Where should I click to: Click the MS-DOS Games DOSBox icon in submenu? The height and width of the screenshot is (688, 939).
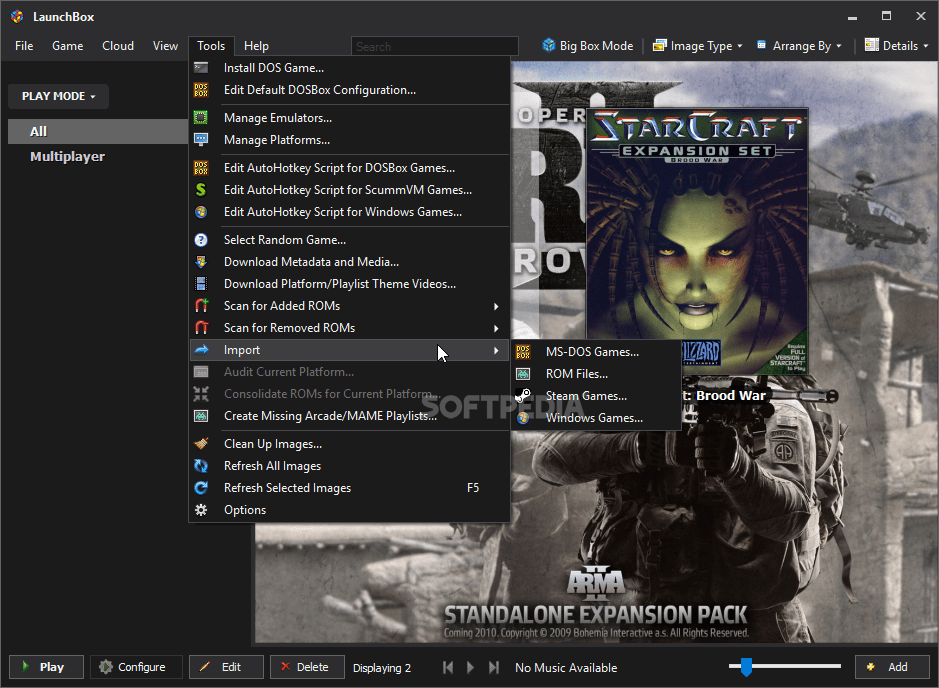tap(523, 352)
